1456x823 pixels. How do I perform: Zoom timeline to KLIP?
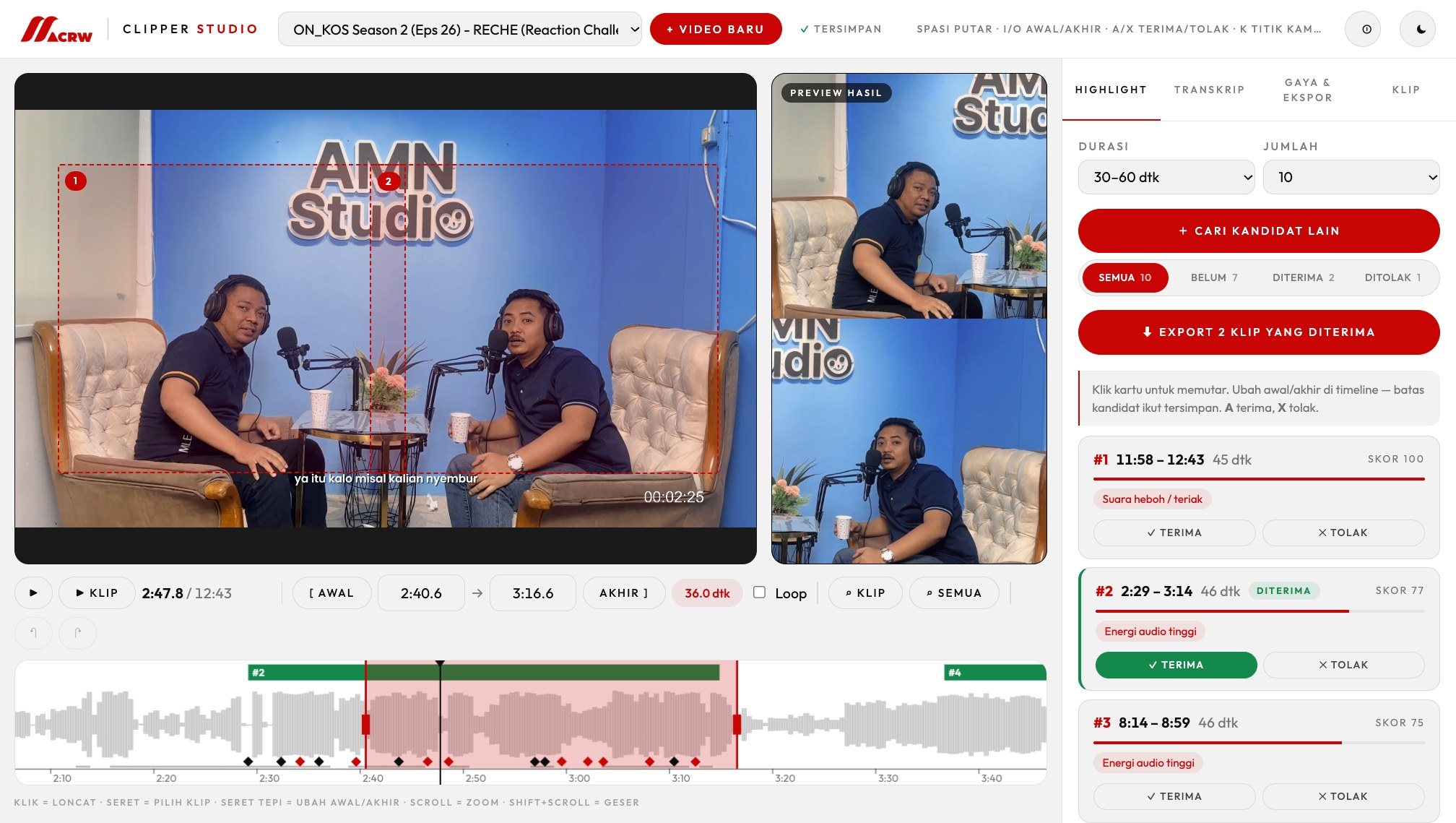865,593
